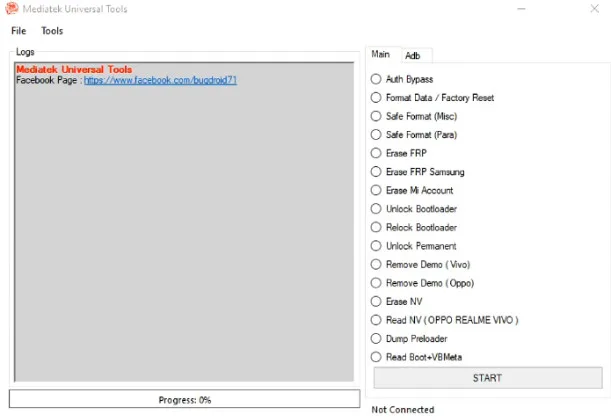Click the Progress bar

tap(184, 399)
